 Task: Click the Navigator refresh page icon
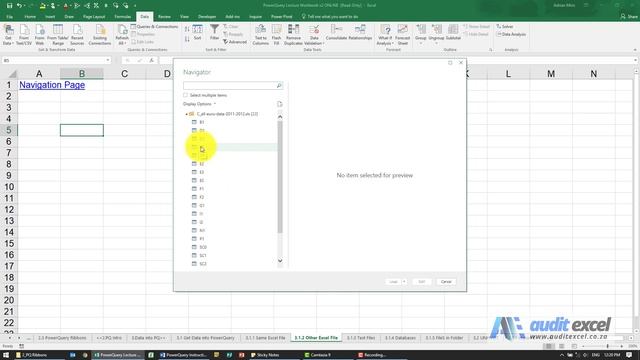point(280,104)
